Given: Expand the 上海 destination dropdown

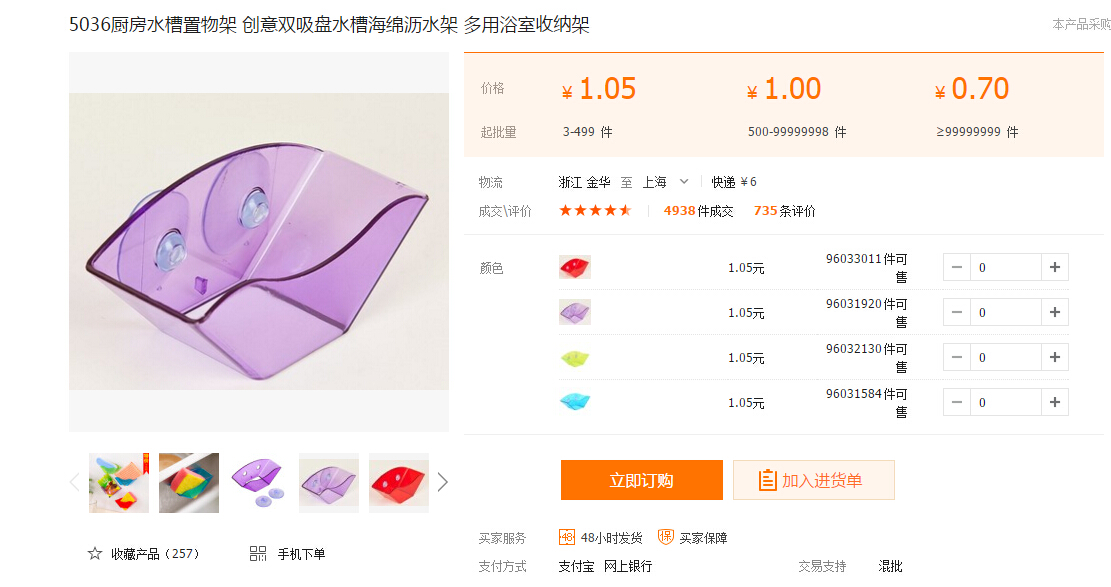Looking at the screenshot, I should (684, 182).
